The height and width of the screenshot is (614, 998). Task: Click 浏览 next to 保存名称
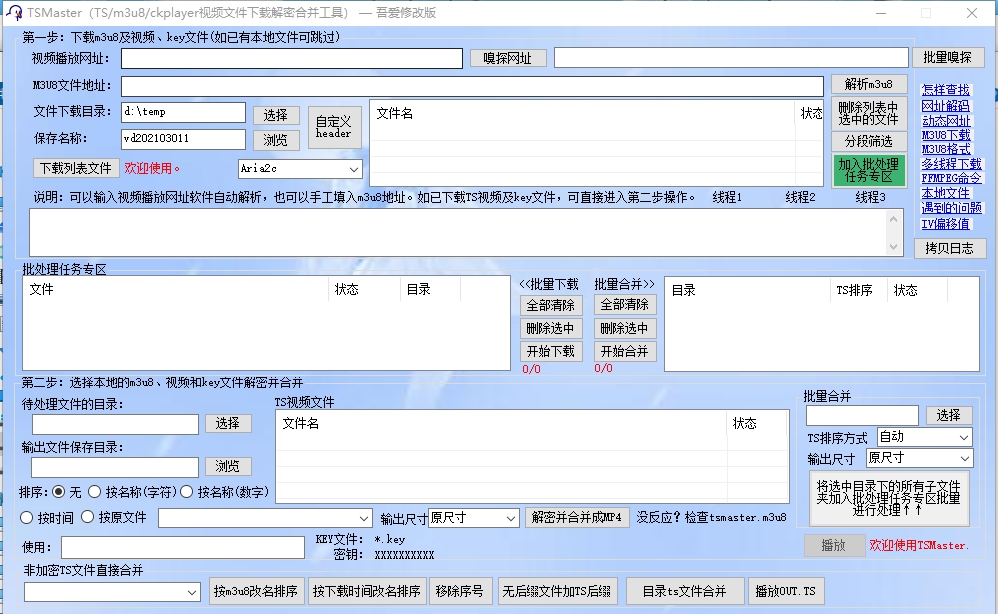pos(276,140)
